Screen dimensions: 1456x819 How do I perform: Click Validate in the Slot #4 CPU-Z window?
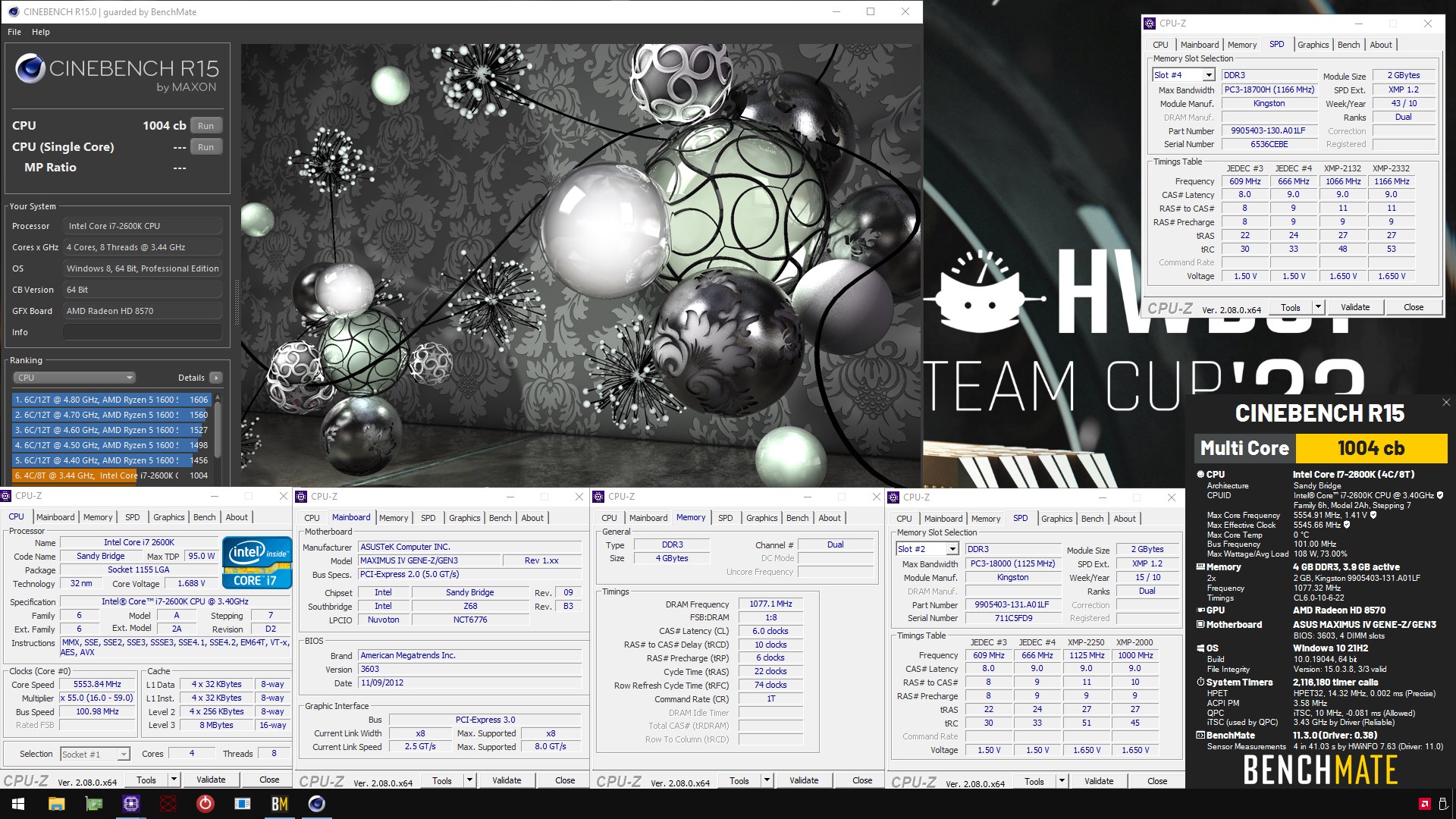tap(1355, 307)
